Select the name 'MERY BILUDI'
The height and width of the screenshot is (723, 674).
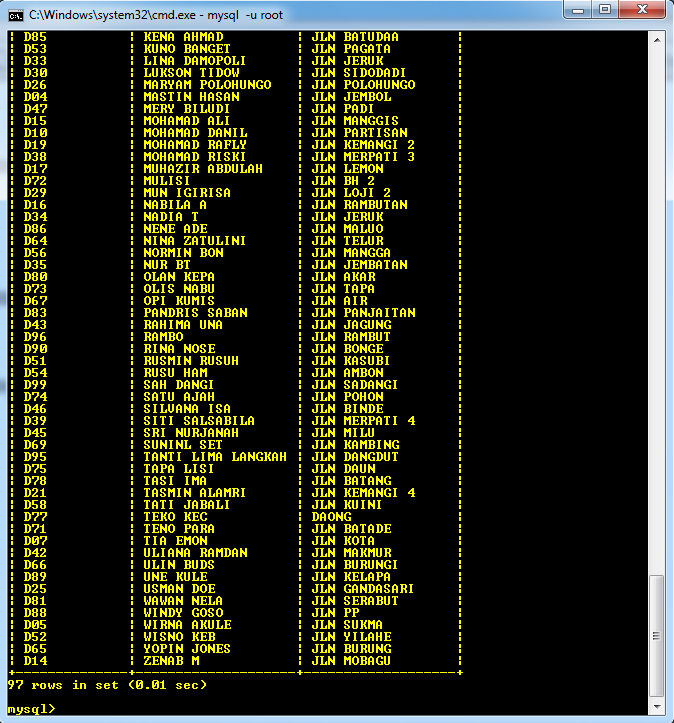[x=187, y=109]
